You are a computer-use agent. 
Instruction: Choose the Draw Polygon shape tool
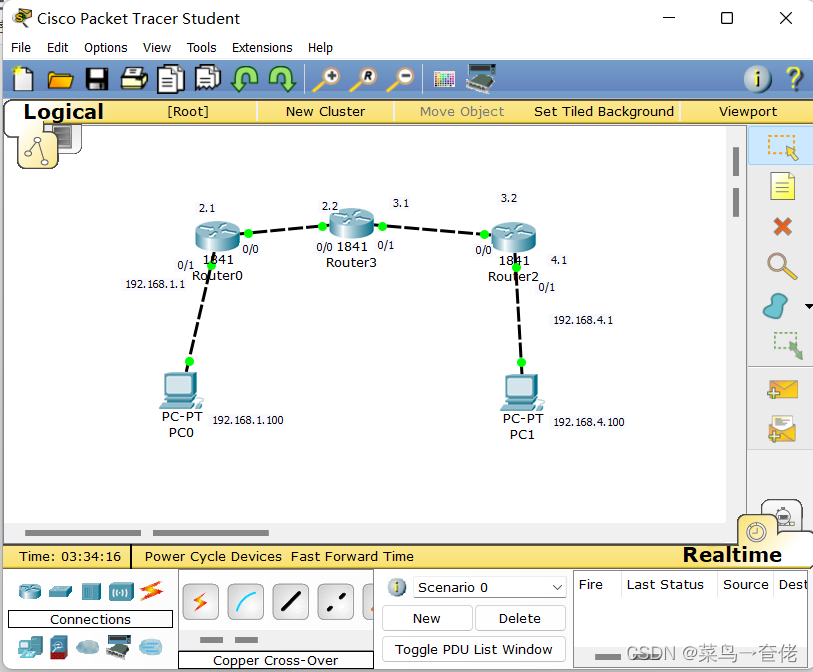click(776, 306)
